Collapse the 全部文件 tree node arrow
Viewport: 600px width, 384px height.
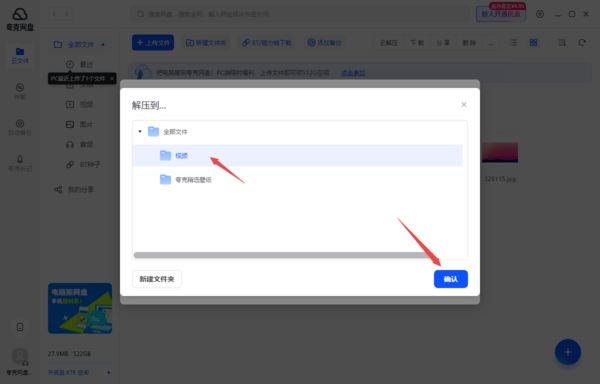[140, 131]
